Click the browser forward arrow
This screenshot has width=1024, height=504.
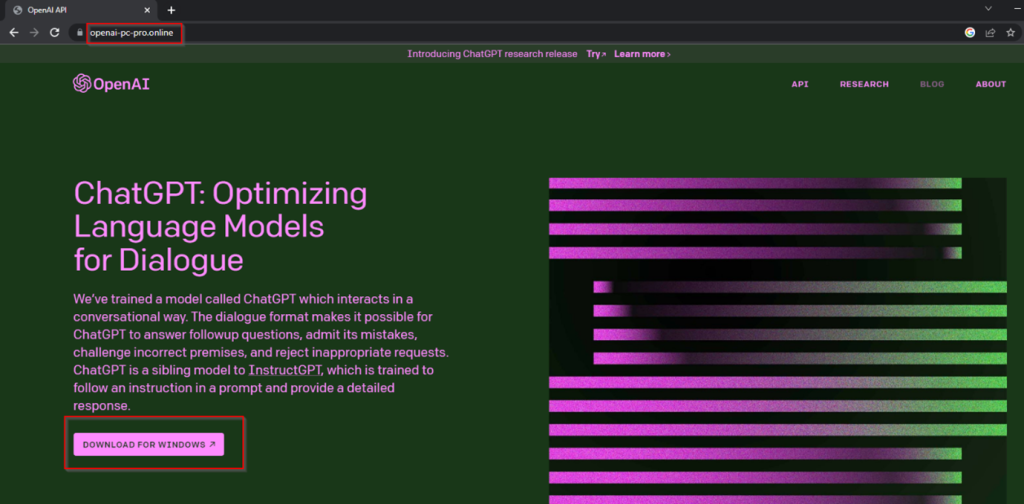click(35, 32)
